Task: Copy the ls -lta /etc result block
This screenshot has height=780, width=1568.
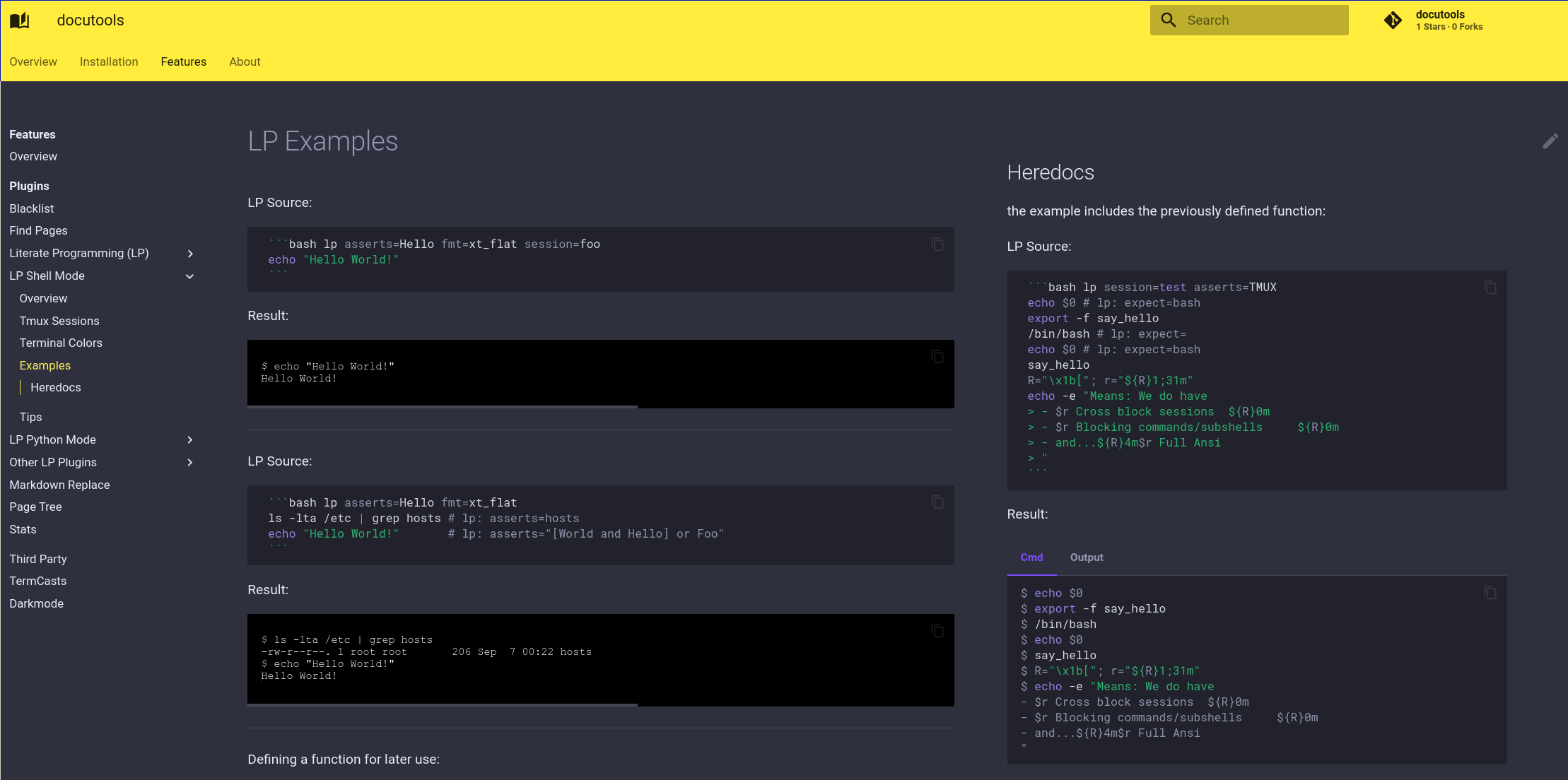Action: tap(937, 630)
